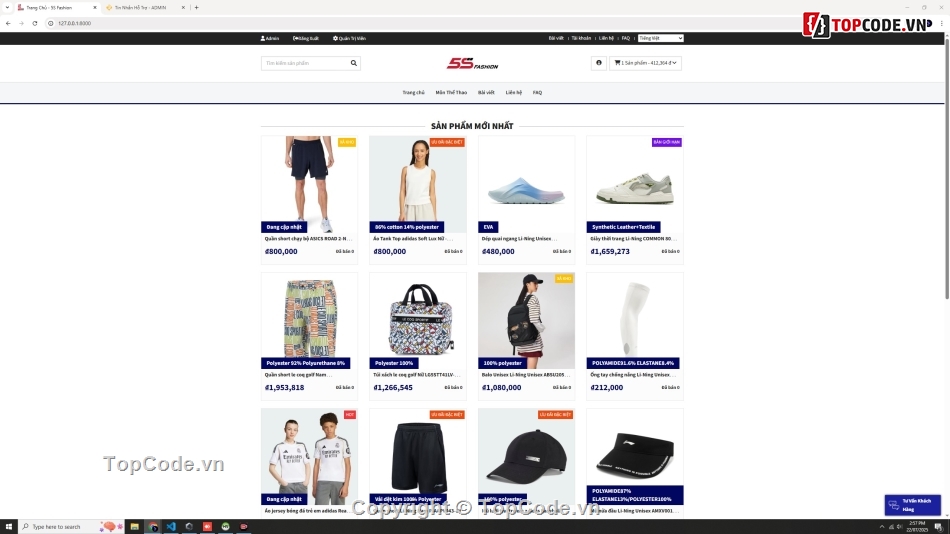Open the customer support chat widget

tap(912, 505)
